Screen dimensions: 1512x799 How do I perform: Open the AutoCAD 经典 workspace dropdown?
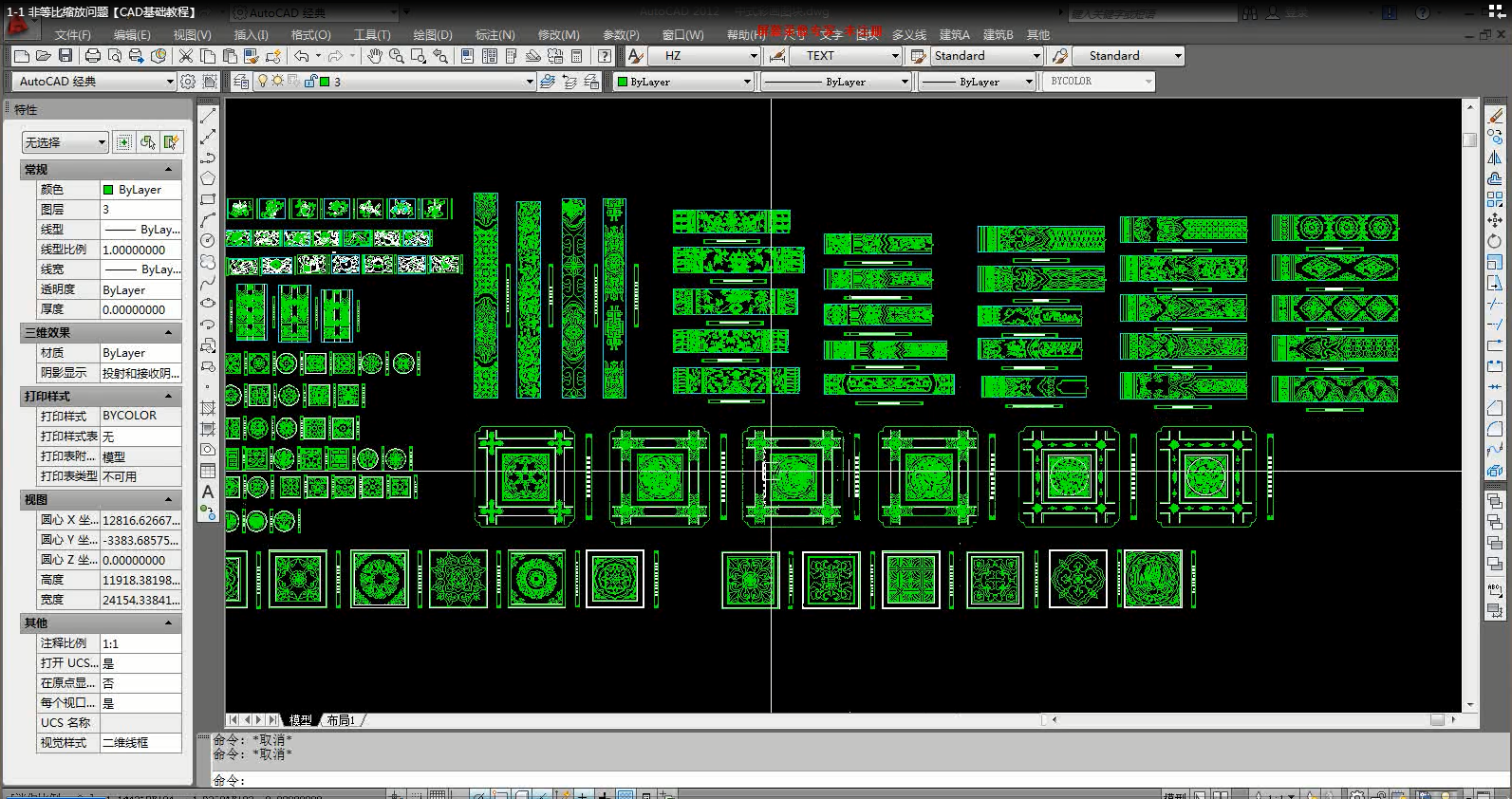click(95, 82)
